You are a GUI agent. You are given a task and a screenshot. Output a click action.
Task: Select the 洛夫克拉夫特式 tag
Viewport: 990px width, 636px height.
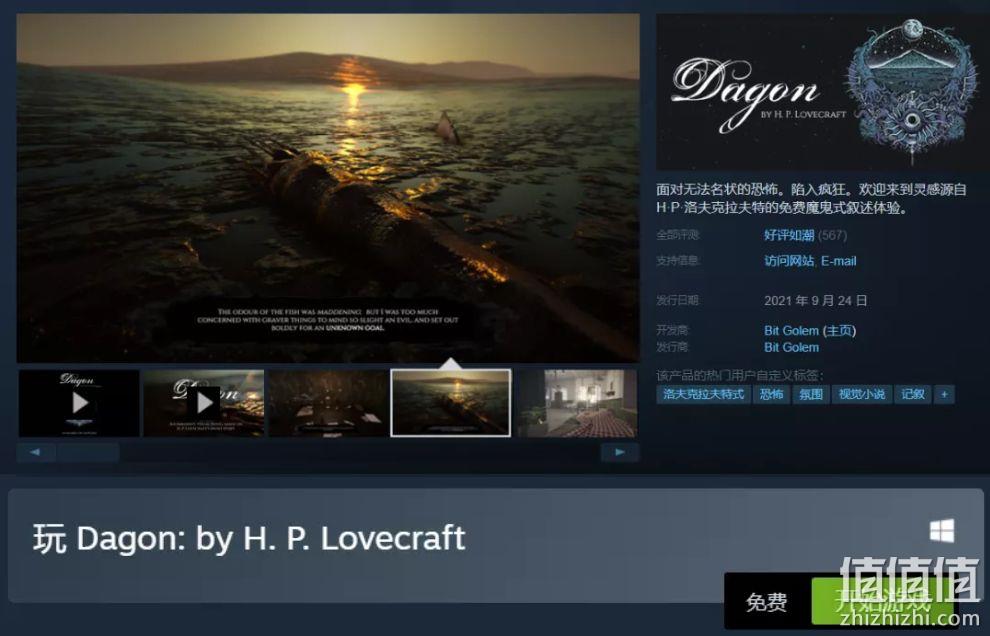click(703, 394)
